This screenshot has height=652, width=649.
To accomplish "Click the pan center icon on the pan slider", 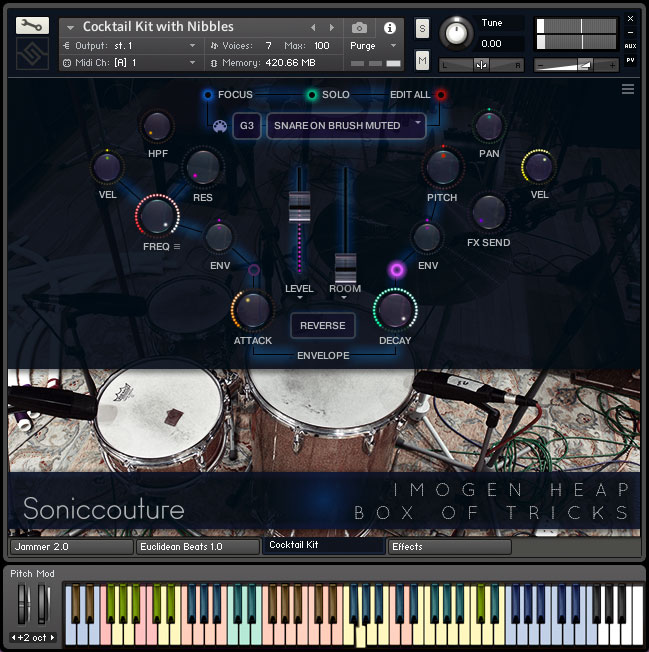I will click(x=481, y=65).
